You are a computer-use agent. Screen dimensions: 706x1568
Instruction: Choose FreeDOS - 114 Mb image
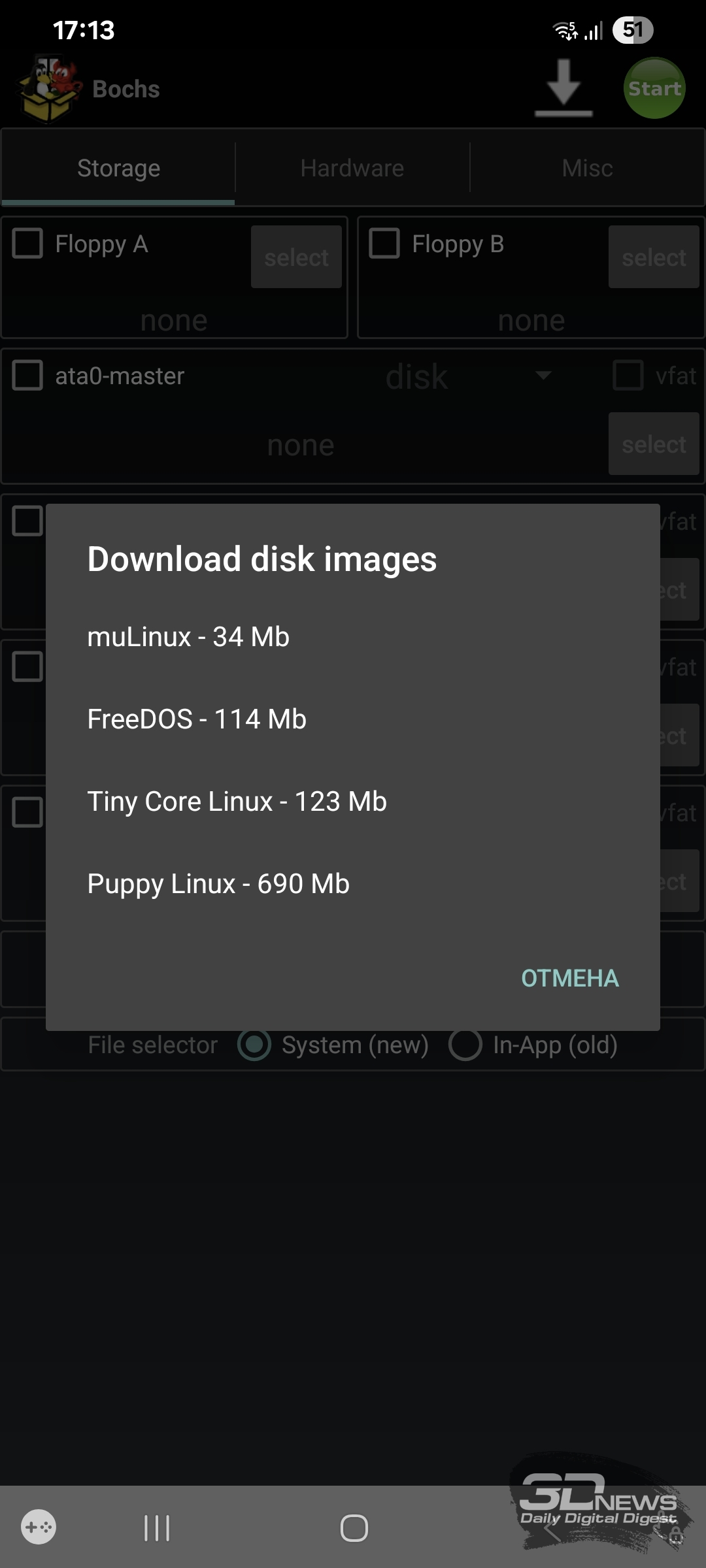[197, 719]
